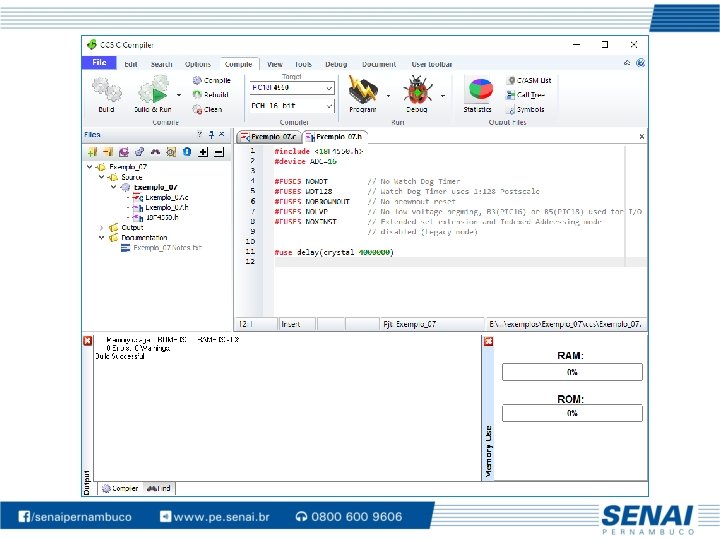Open the Search ribbon tab

(162, 64)
